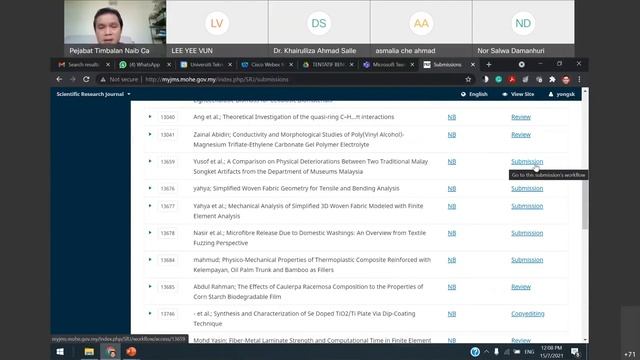Open Review for Ang et al. submission
640x360 pixels.
click(x=521, y=117)
